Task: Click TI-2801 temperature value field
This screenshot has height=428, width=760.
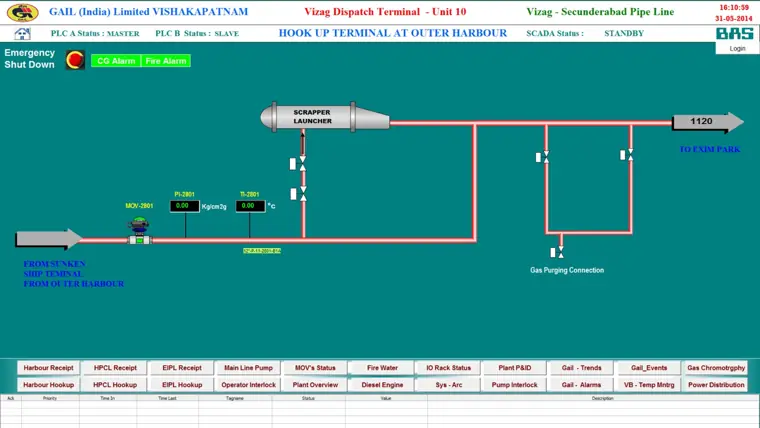Action: coord(250,206)
